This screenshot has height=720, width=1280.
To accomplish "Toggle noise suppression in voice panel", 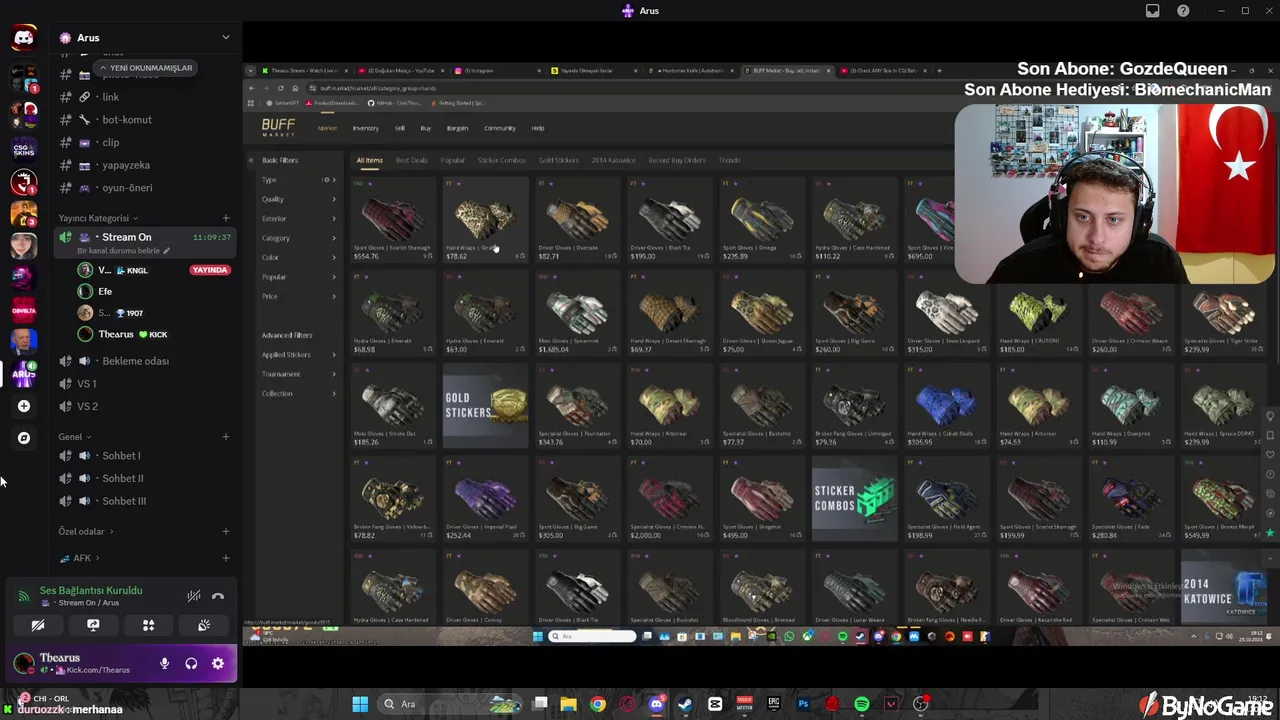I will 194,596.
